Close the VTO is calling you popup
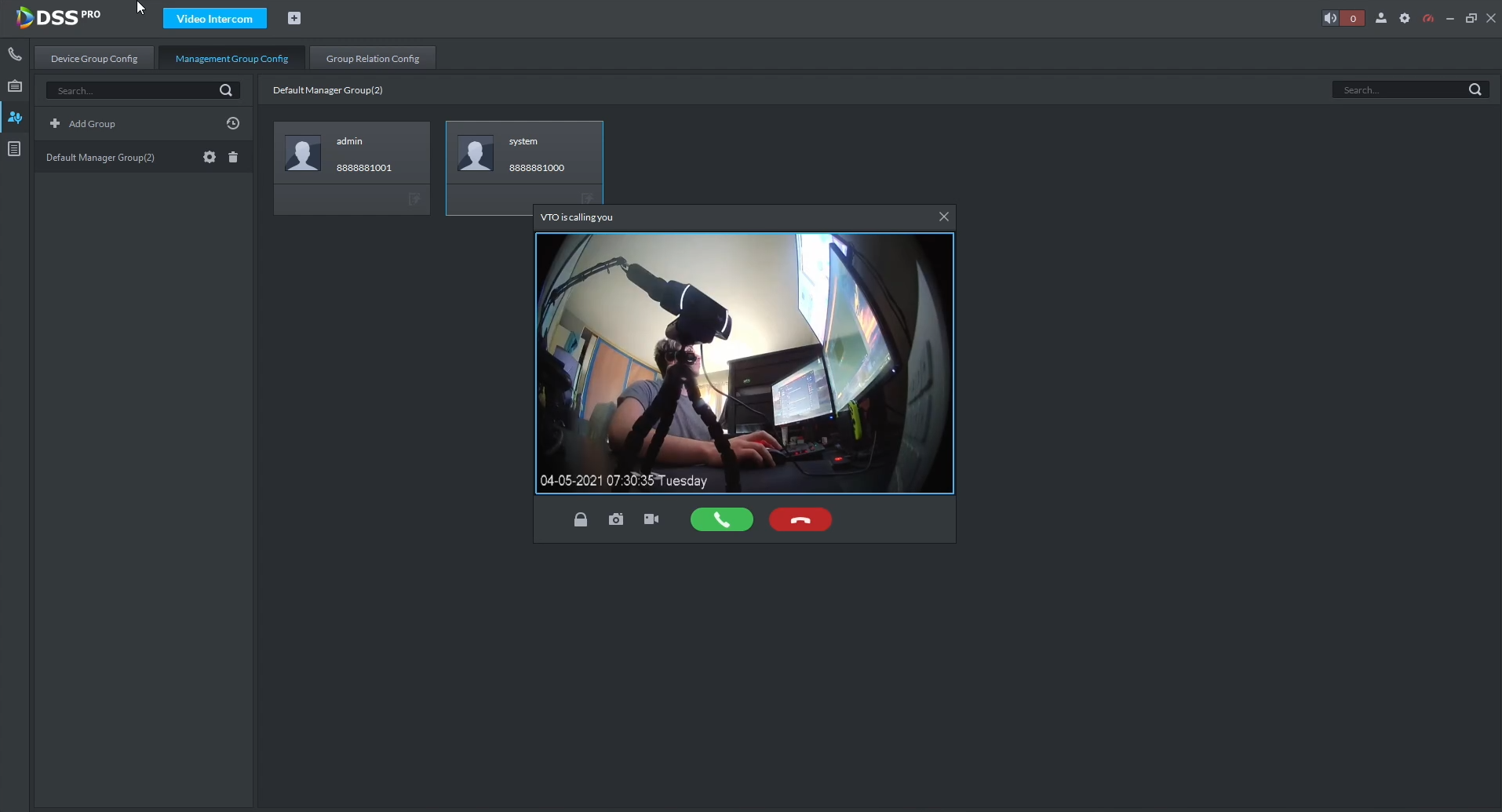Screen dimensions: 1502x812 [x=944, y=217]
